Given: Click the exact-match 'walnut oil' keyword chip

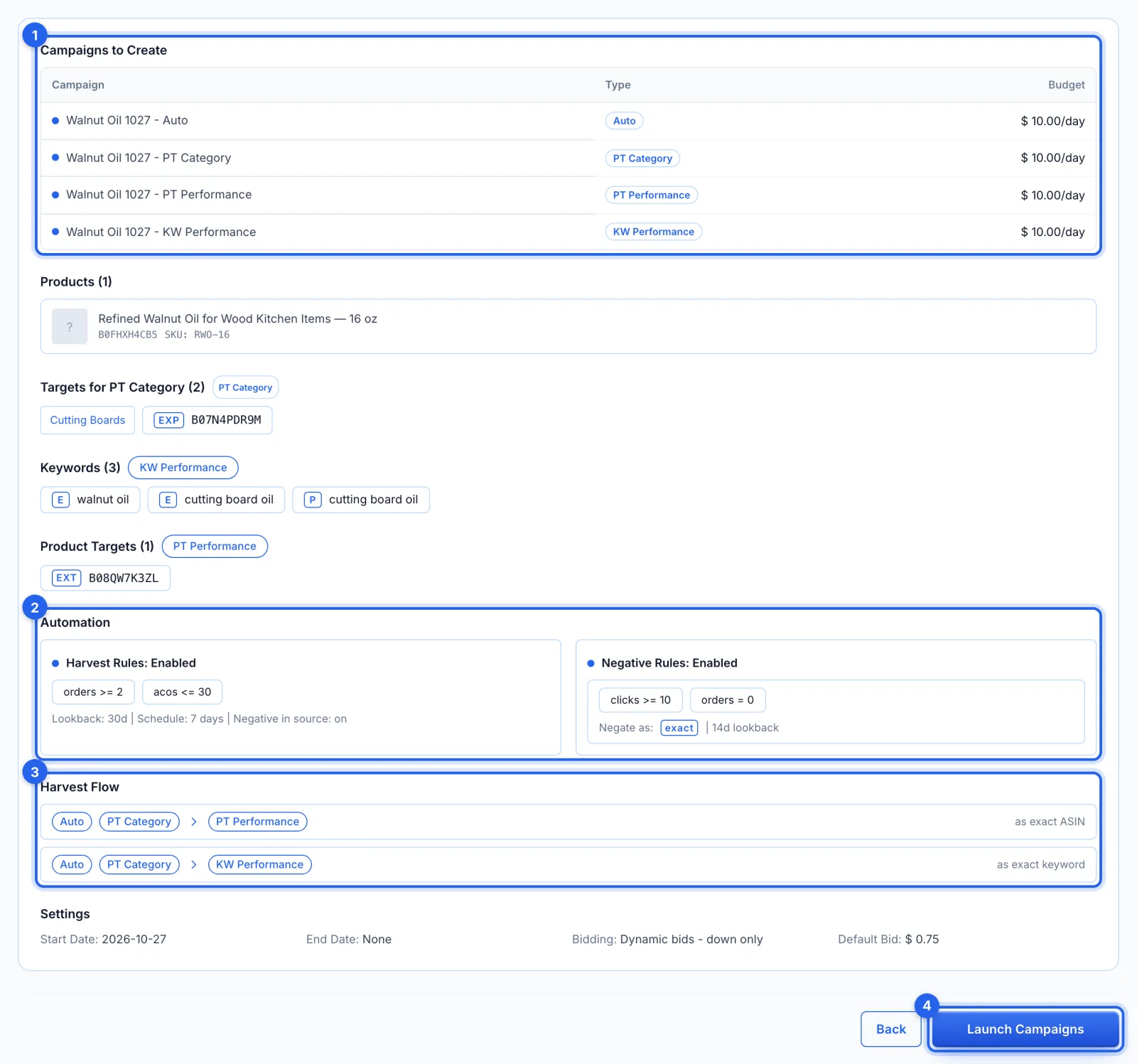Looking at the screenshot, I should point(90,500).
